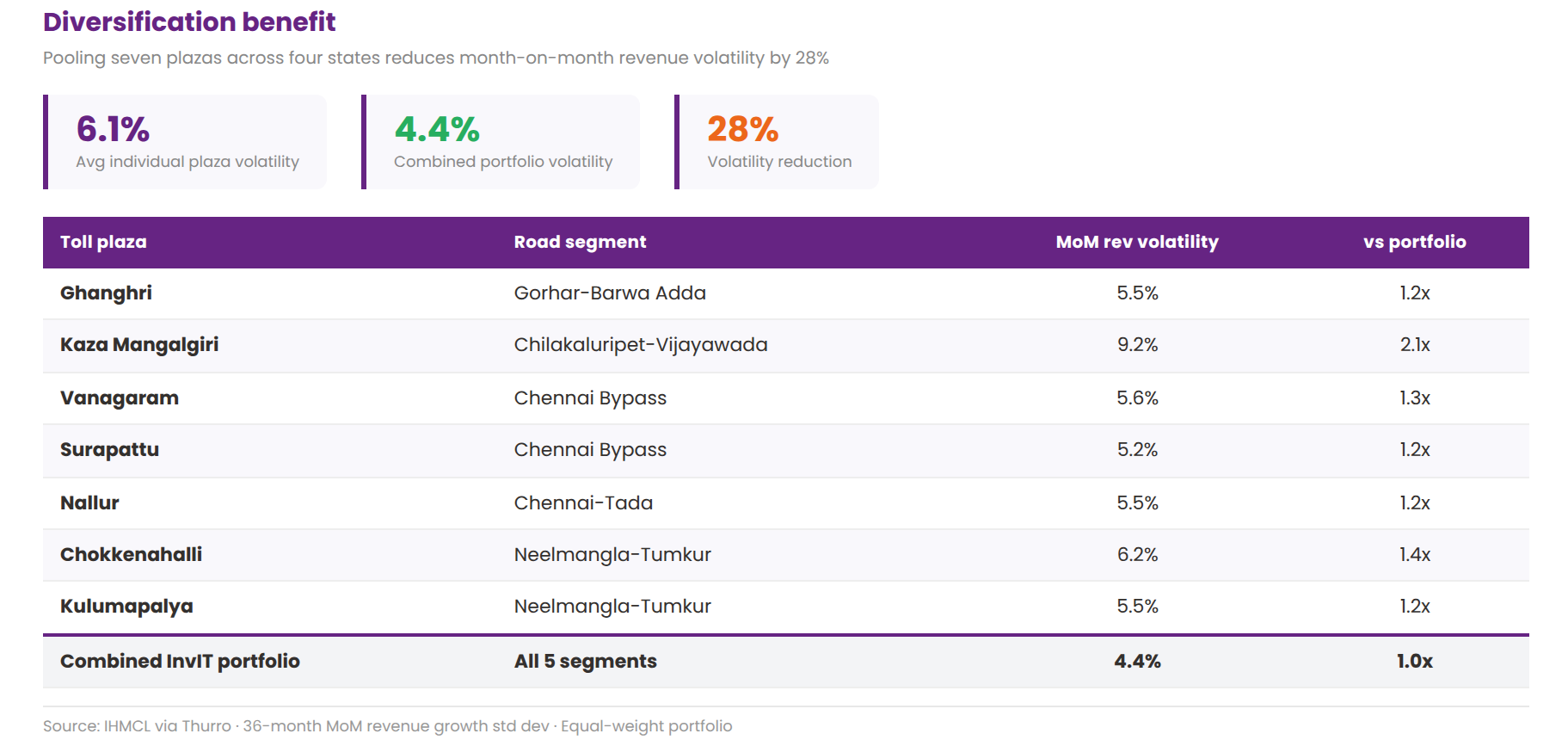
Task: Click the Chennai-Tada road segment cell
Action: pos(583,503)
